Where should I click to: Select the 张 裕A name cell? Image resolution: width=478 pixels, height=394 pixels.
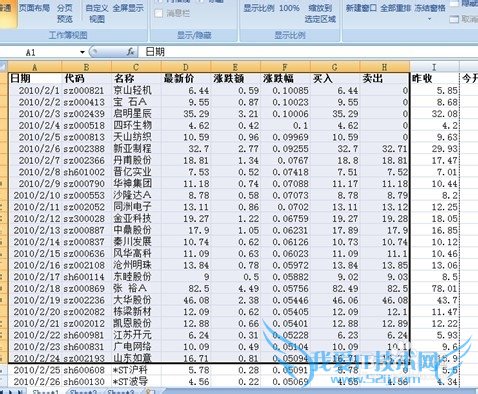point(136,288)
